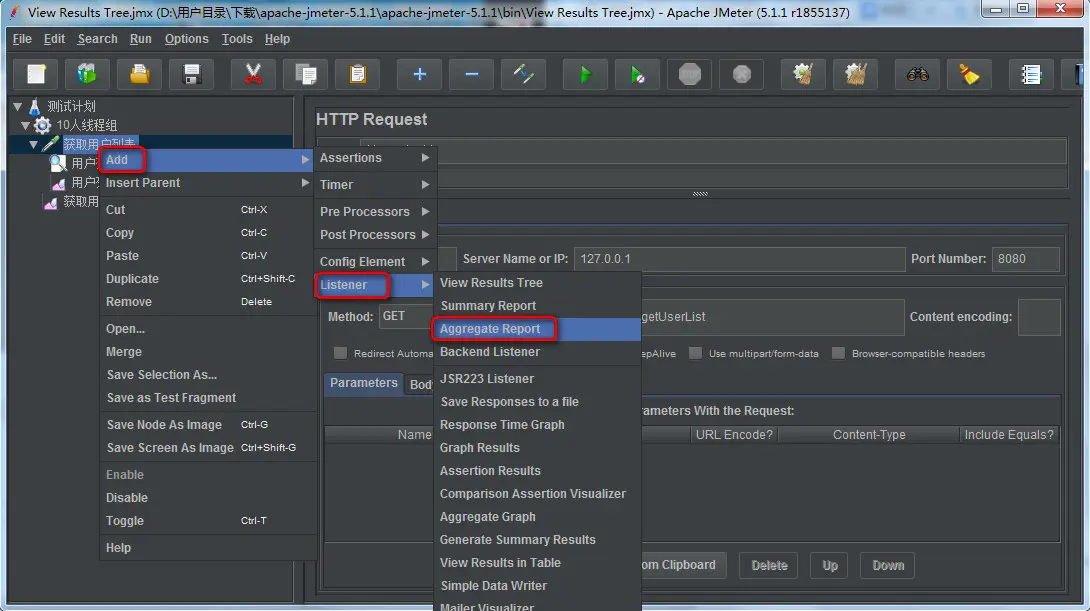Click the Down button
The image size is (1090, 611).
(888, 566)
